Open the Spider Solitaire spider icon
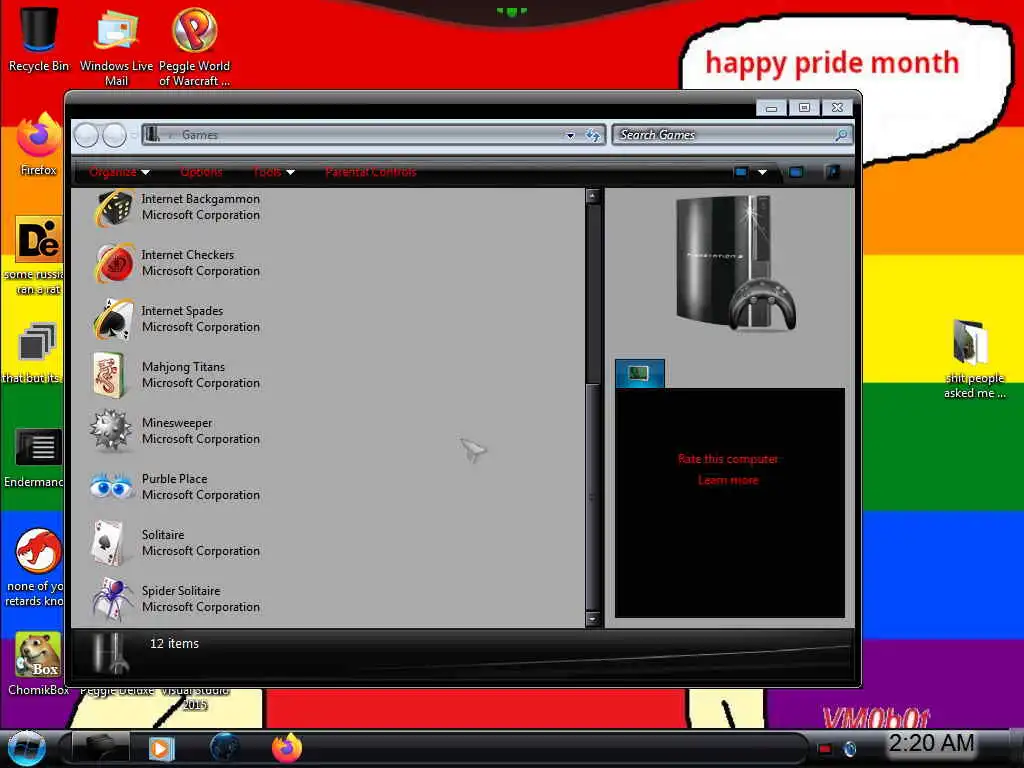1024x768 pixels. (x=112, y=598)
